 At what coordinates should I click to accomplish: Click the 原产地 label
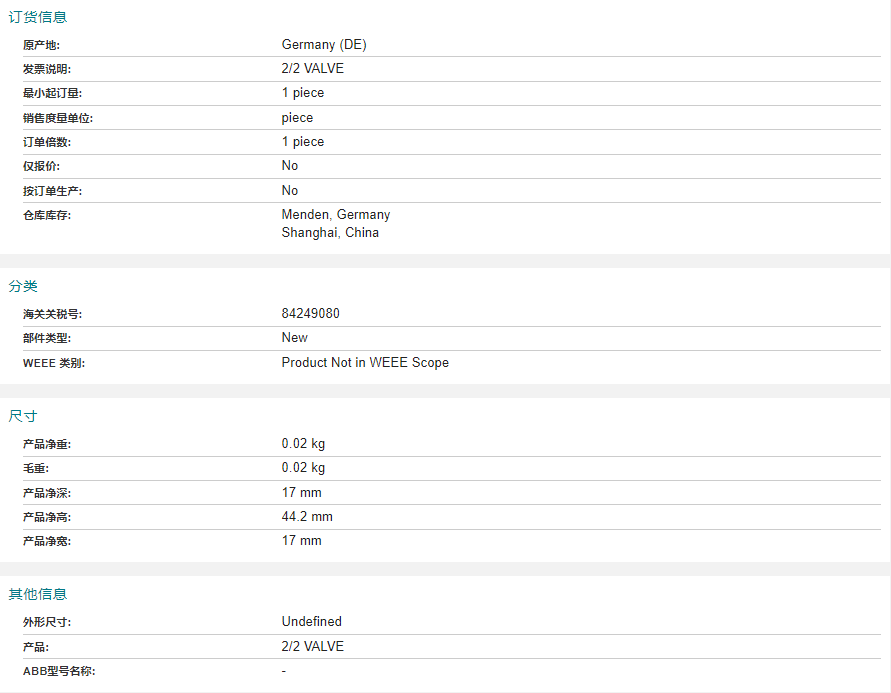coord(41,45)
